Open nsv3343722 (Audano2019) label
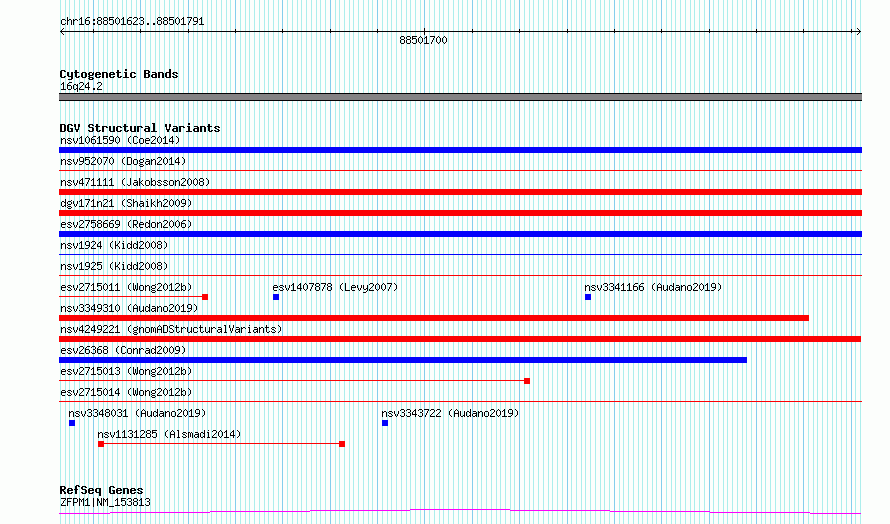890x524 pixels. [450, 413]
